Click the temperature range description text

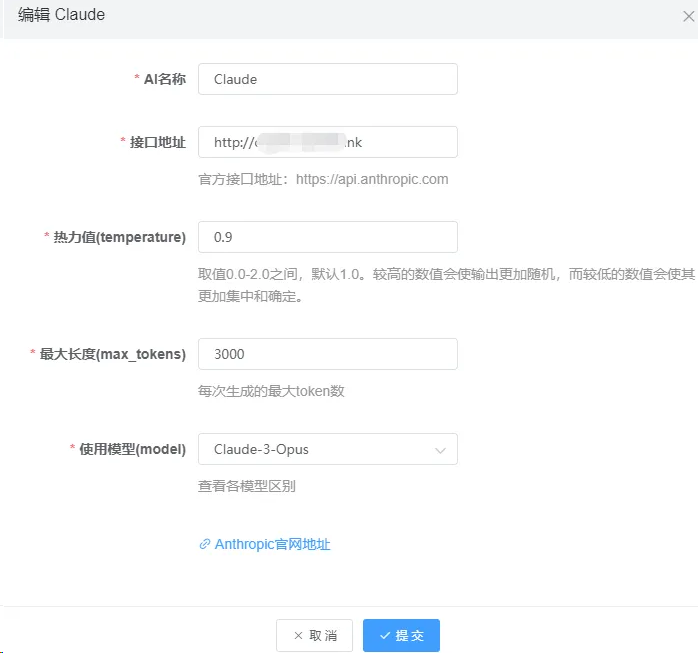[446, 285]
